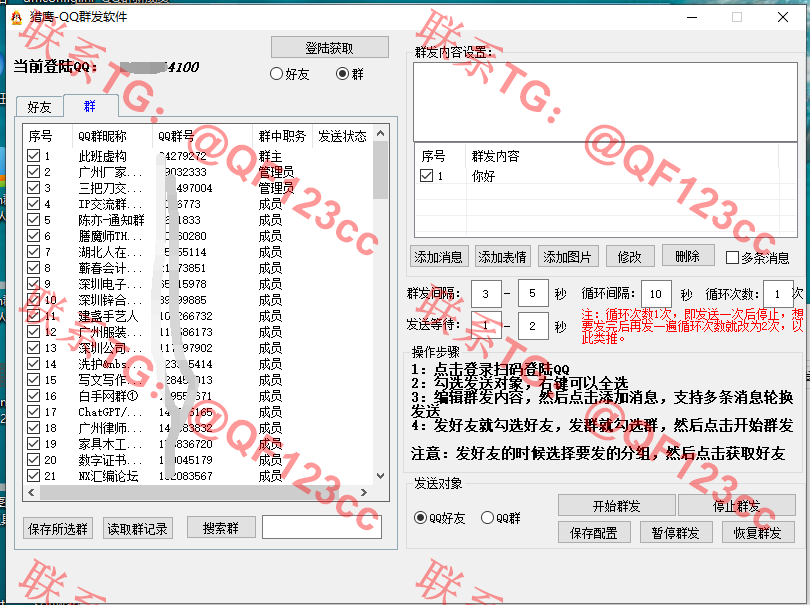Click the 删除 button
This screenshot has width=810, height=605.
[x=688, y=255]
